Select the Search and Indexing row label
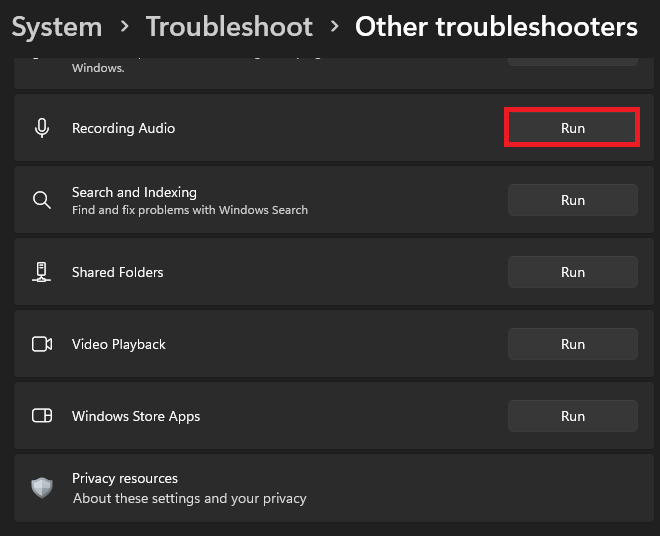 click(x=134, y=192)
